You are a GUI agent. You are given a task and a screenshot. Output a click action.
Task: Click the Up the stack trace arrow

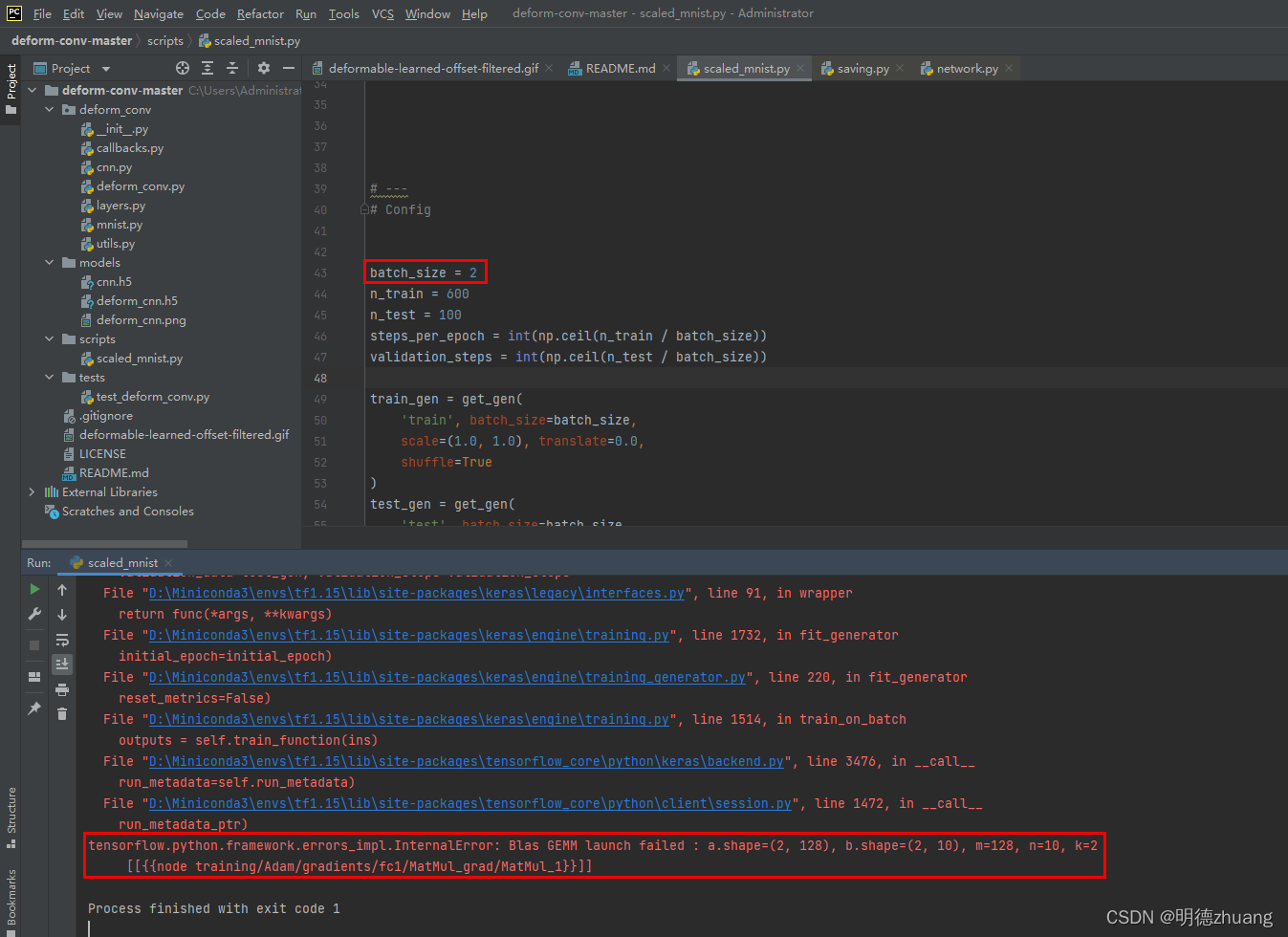click(x=62, y=590)
